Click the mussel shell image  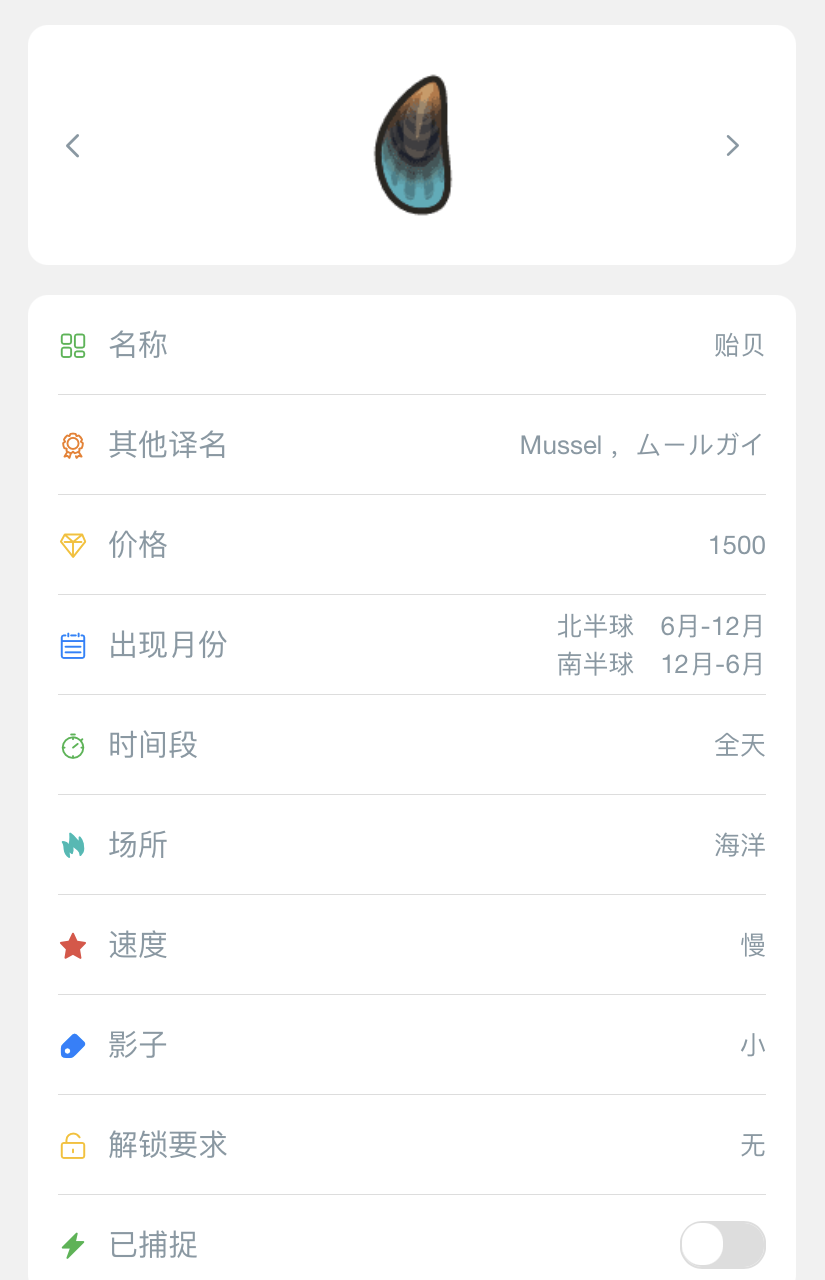pyautogui.click(x=413, y=145)
